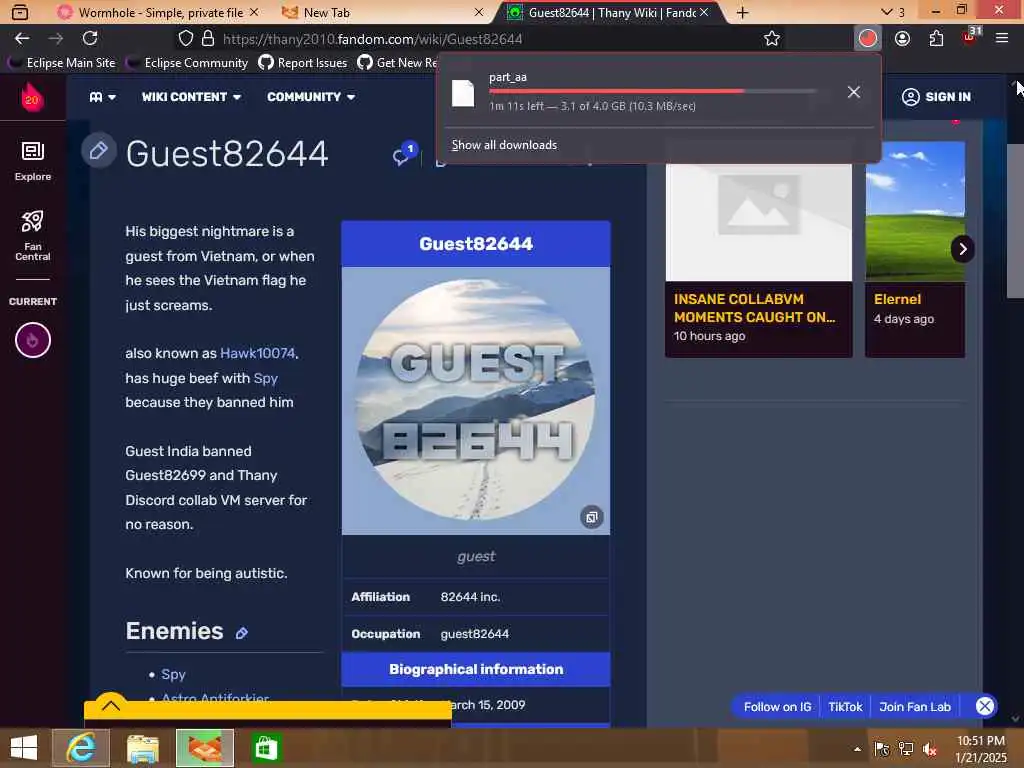Enlarge the Guest82644 infobox image
1024x768 pixels.
[592, 517]
